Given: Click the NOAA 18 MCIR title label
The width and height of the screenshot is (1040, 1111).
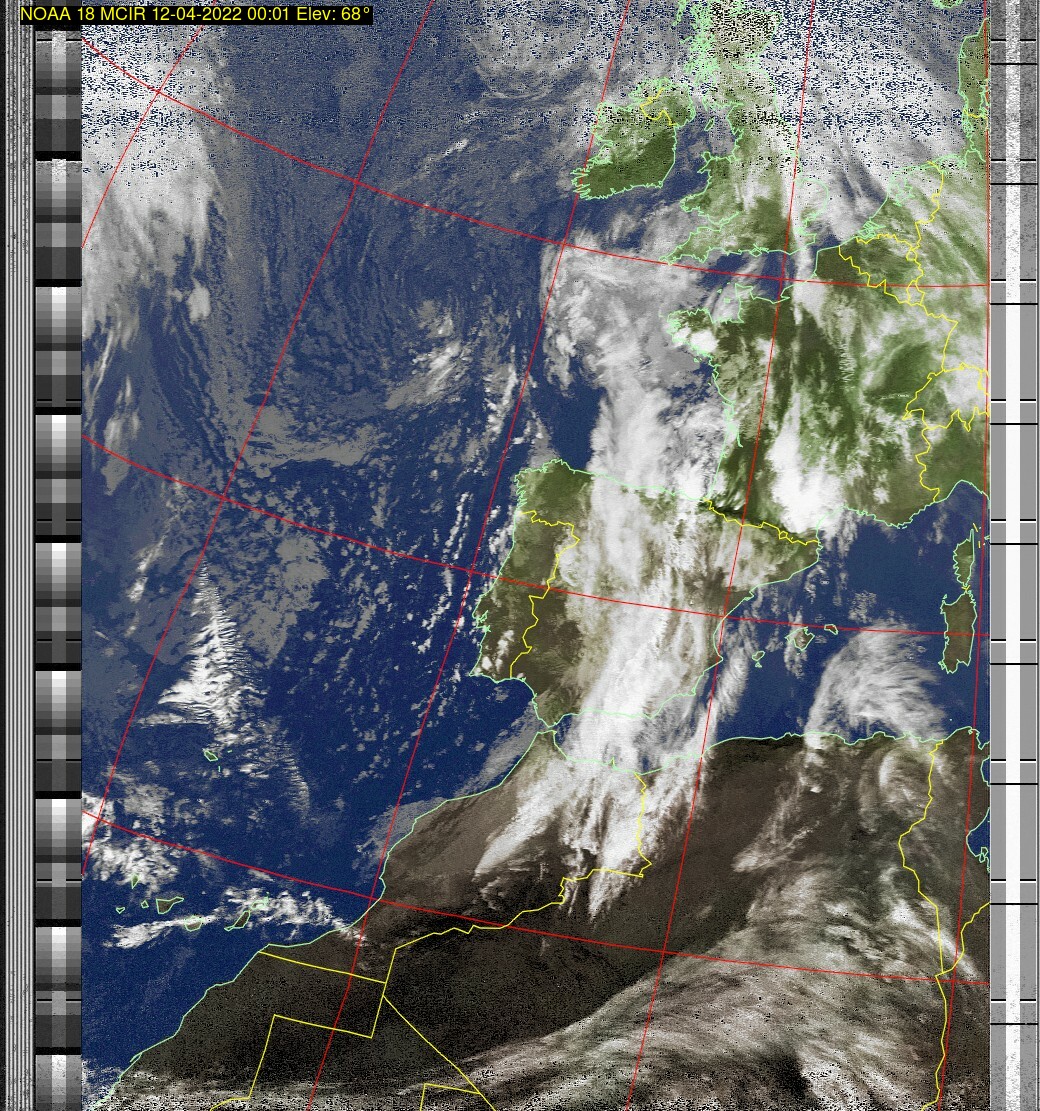Looking at the screenshot, I should 195,14.
